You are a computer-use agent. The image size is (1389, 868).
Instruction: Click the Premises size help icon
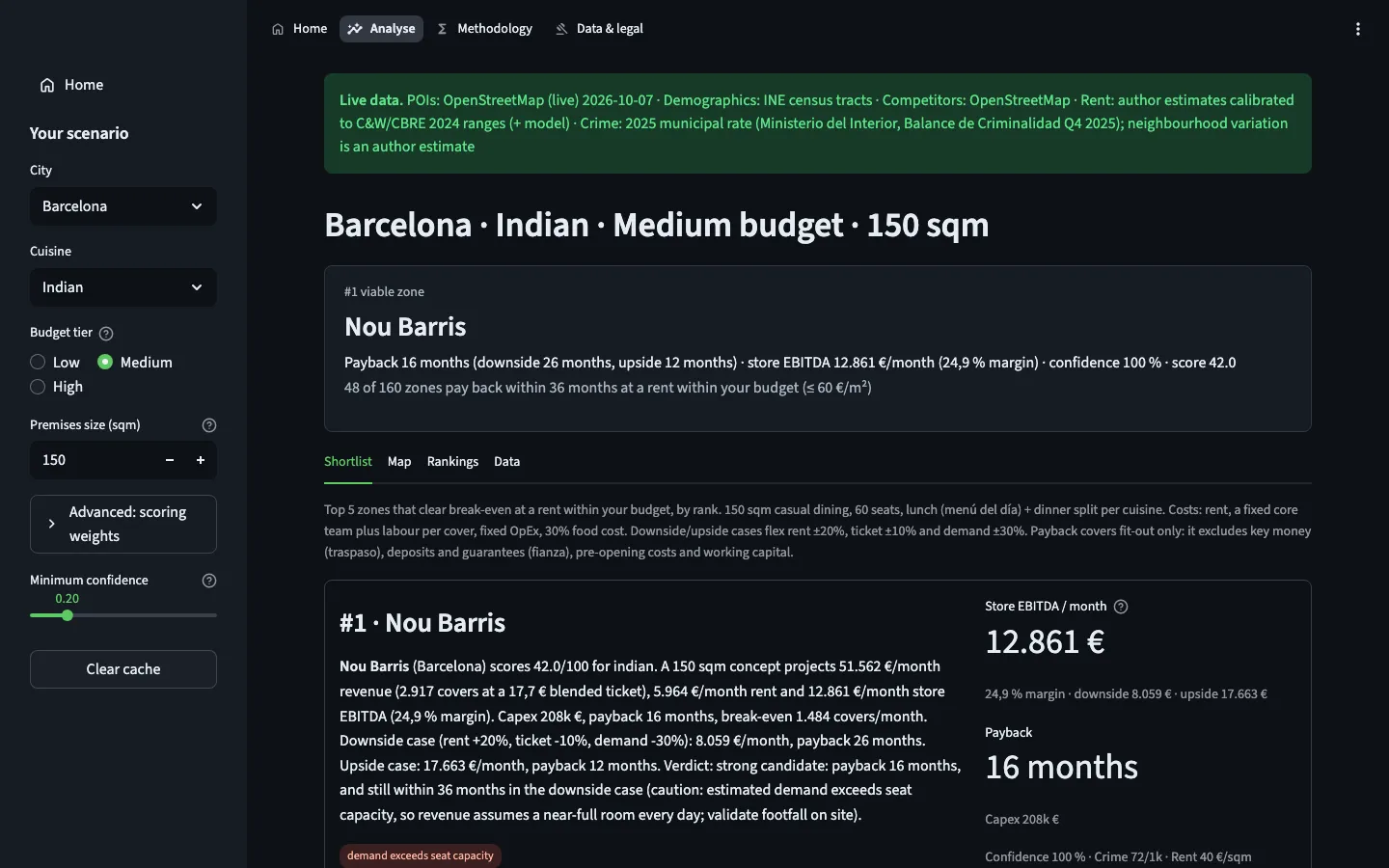click(x=209, y=425)
